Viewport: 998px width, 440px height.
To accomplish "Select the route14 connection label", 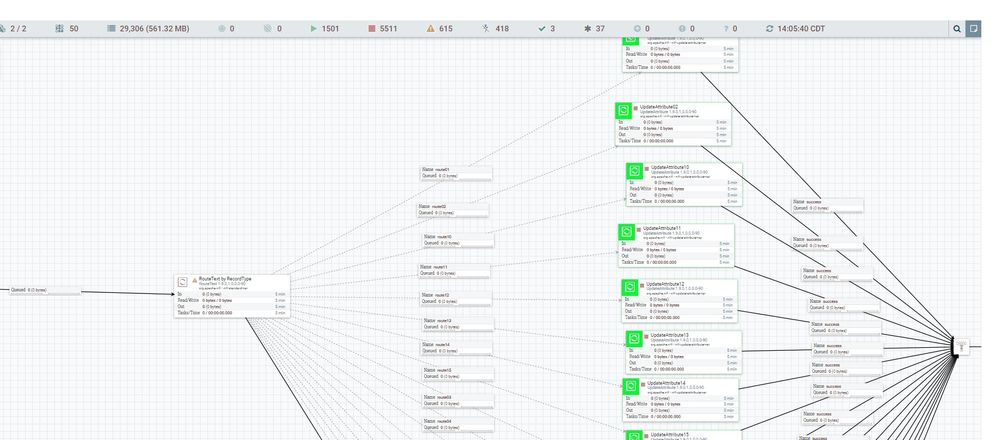I will pyautogui.click(x=456, y=348).
